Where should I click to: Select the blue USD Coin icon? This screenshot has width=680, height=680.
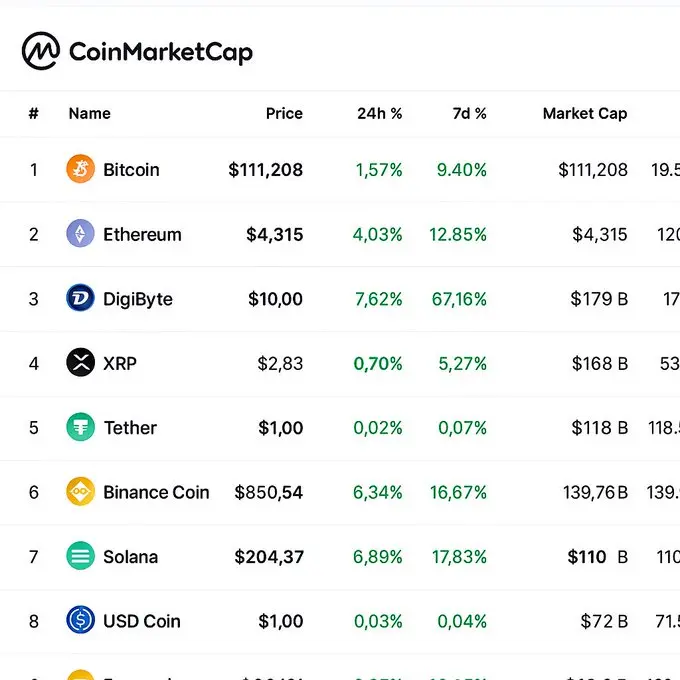click(80, 620)
